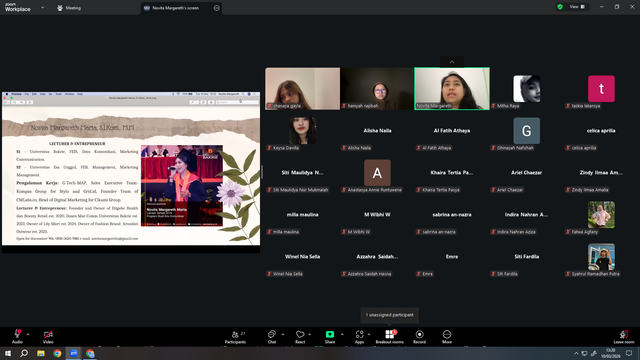The height and width of the screenshot is (360, 640).
Task: Click the 1 unassigned participant tooltip
Action: [x=389, y=315]
